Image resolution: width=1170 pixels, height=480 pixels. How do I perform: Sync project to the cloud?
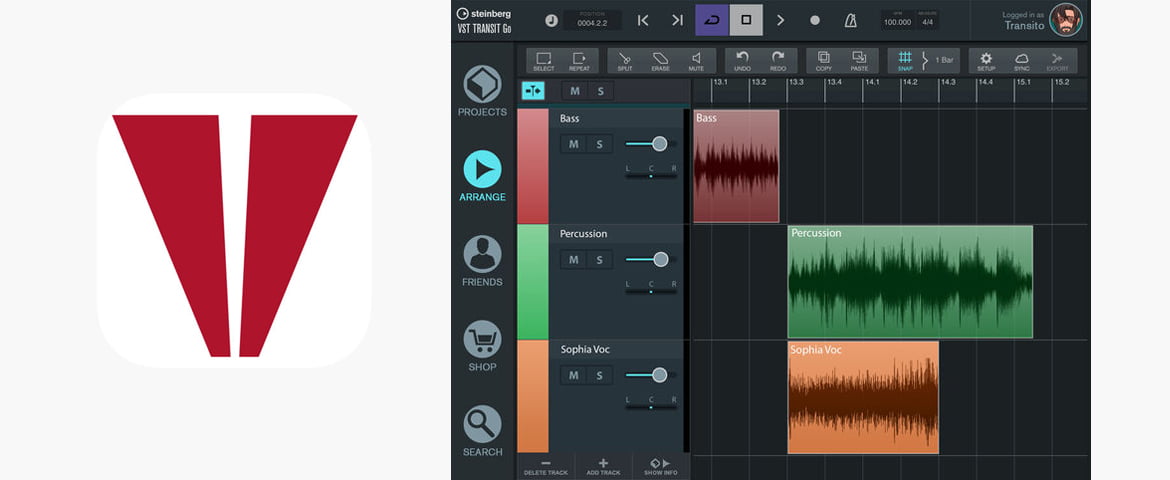coord(1022,61)
